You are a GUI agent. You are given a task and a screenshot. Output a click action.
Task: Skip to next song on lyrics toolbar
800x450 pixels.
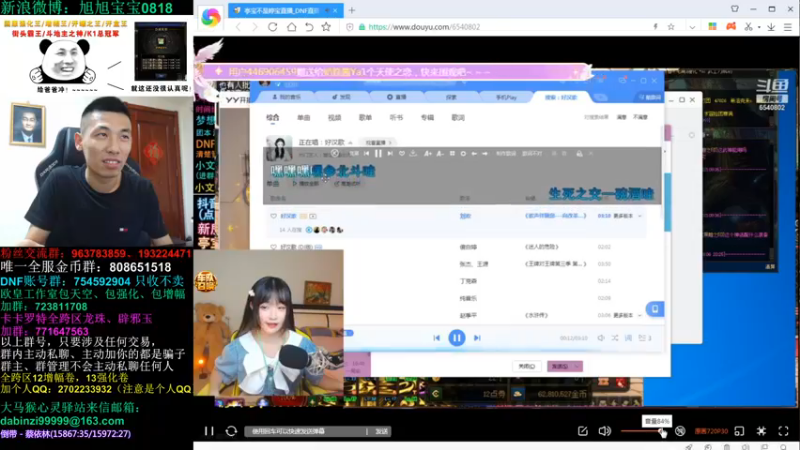pyautogui.click(x=390, y=153)
